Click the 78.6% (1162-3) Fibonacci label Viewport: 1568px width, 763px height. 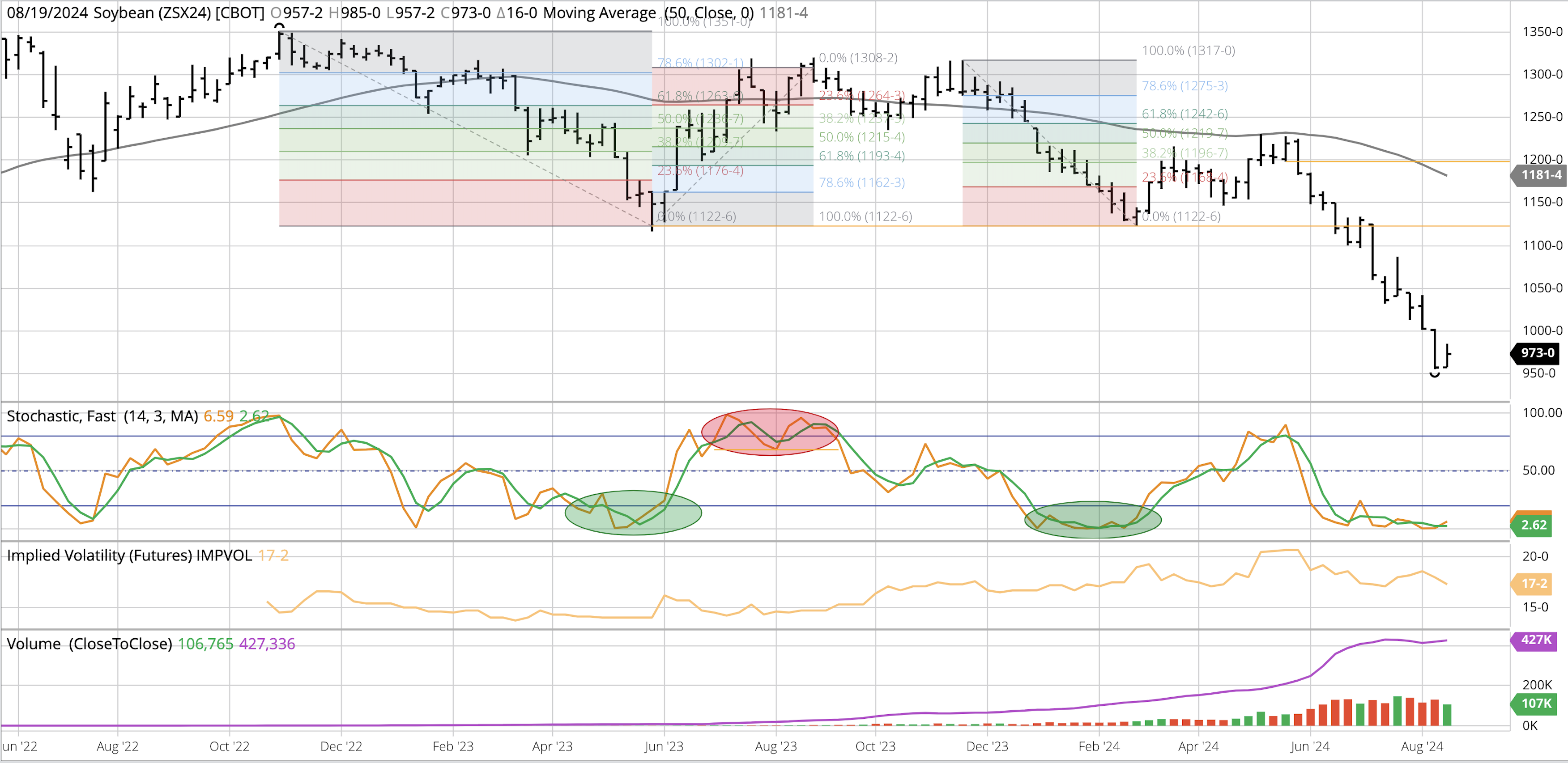click(x=861, y=182)
